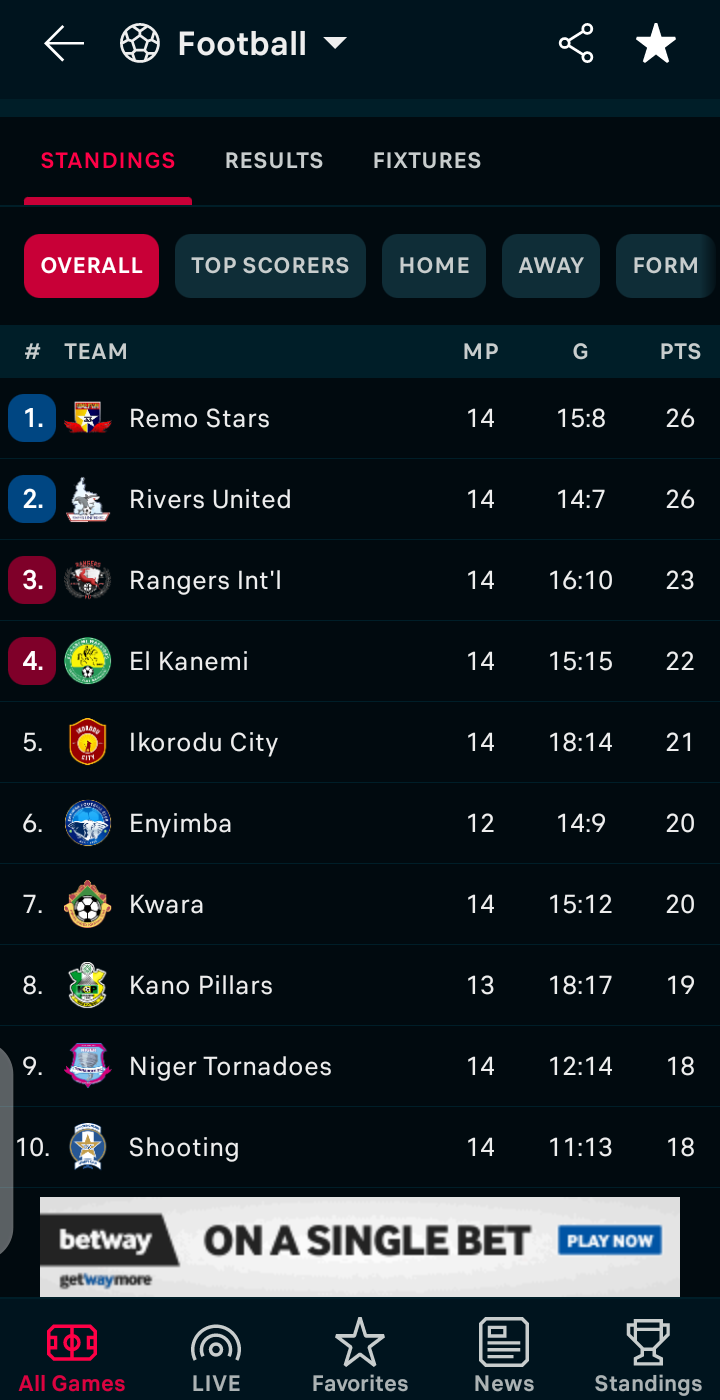Select the Top Scorers filter
The width and height of the screenshot is (720, 1400).
click(x=270, y=266)
